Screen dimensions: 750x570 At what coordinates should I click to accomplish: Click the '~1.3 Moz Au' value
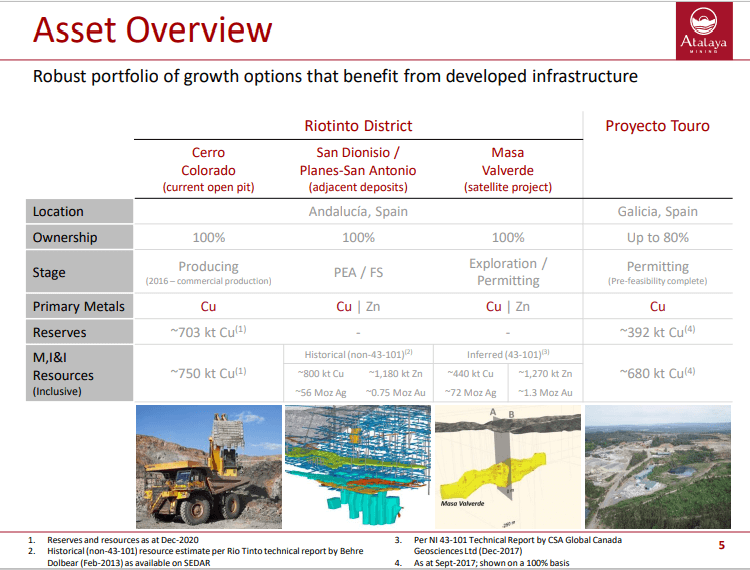[545, 393]
